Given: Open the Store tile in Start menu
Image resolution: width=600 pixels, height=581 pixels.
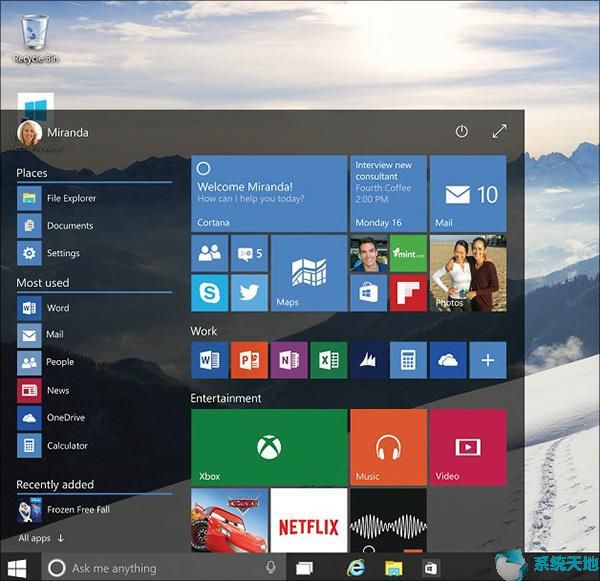Looking at the screenshot, I should pyautogui.click(x=368, y=293).
